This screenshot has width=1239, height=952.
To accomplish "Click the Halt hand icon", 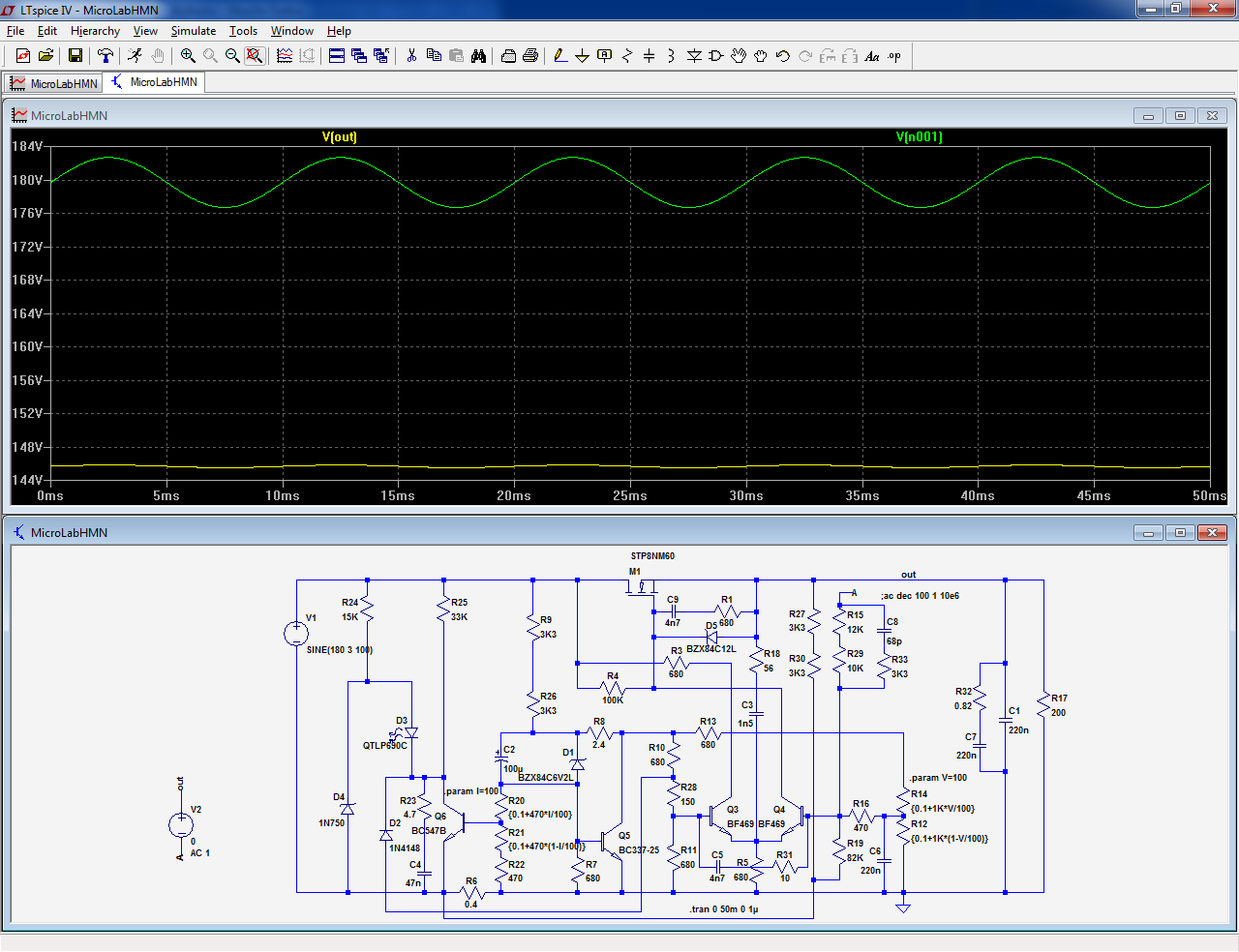I will [158, 56].
